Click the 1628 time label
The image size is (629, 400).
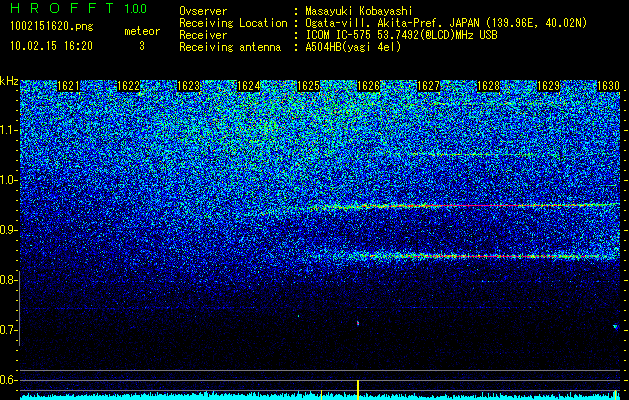489,86
